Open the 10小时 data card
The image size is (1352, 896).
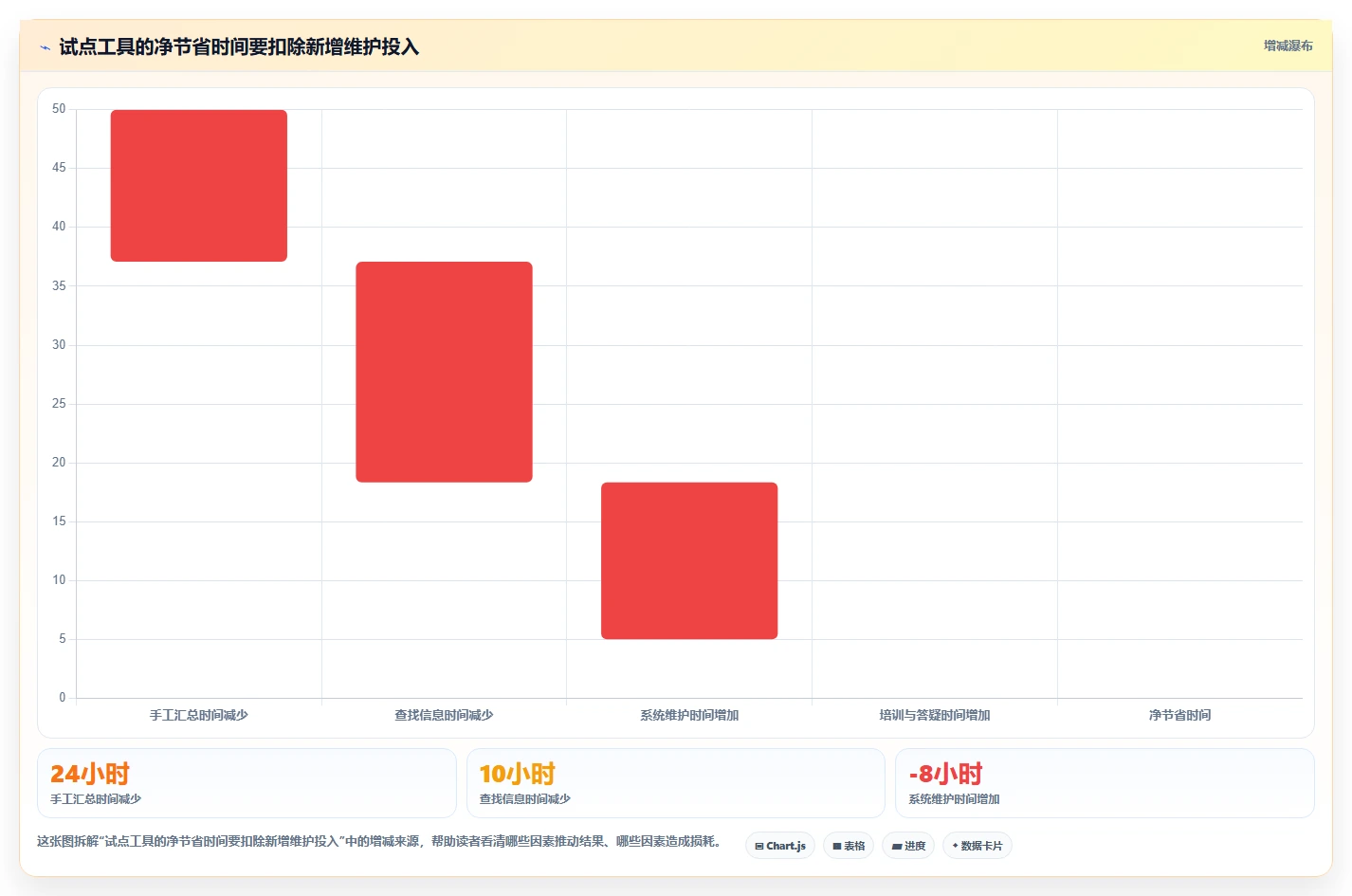[x=675, y=783]
